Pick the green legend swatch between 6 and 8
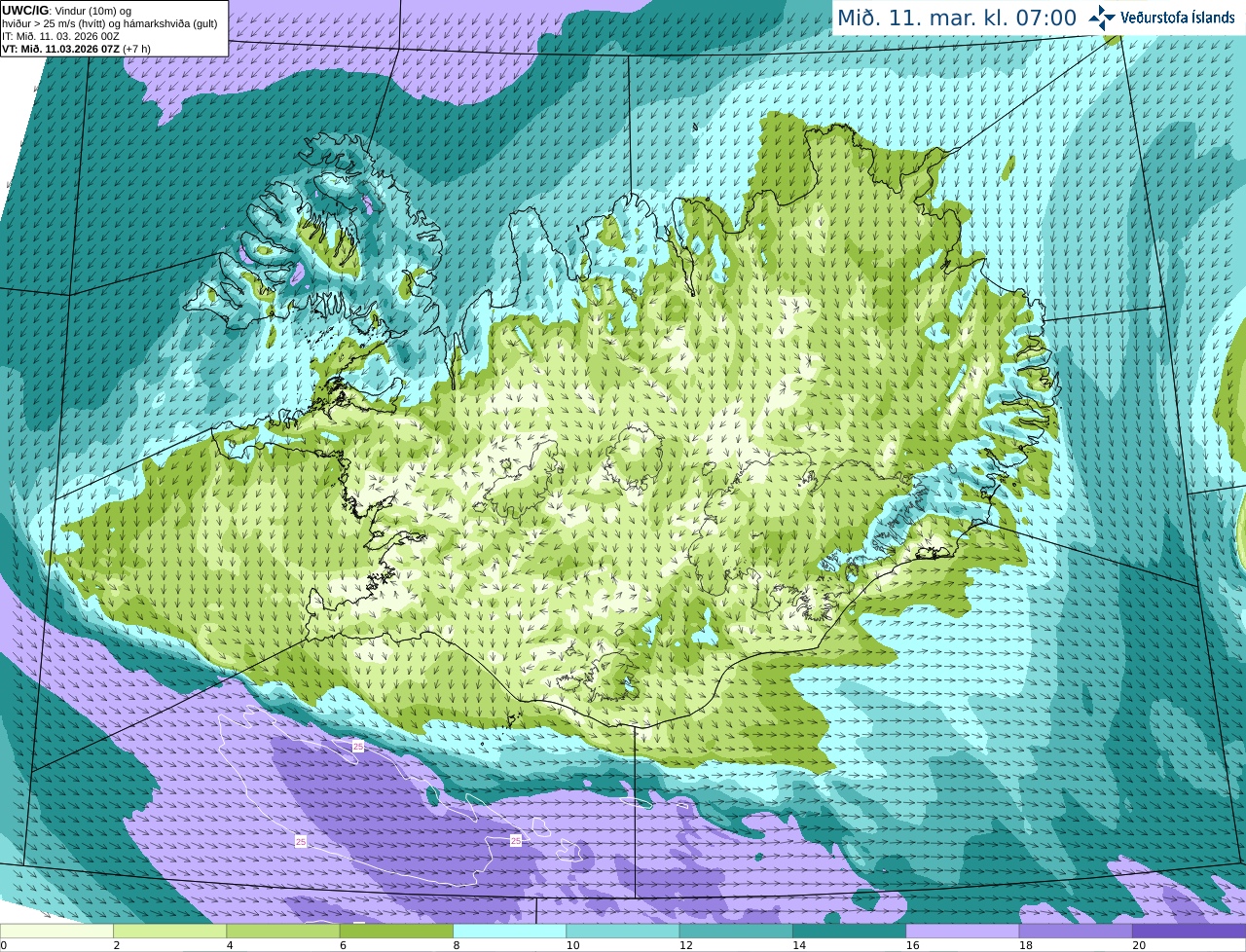Viewport: 1246px width, 952px height. [396, 932]
